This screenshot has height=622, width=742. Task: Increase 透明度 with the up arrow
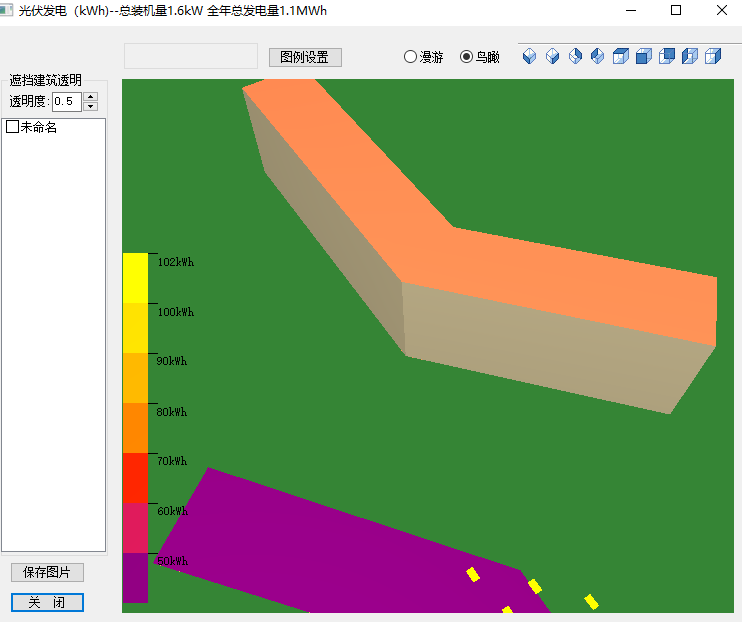point(91,97)
